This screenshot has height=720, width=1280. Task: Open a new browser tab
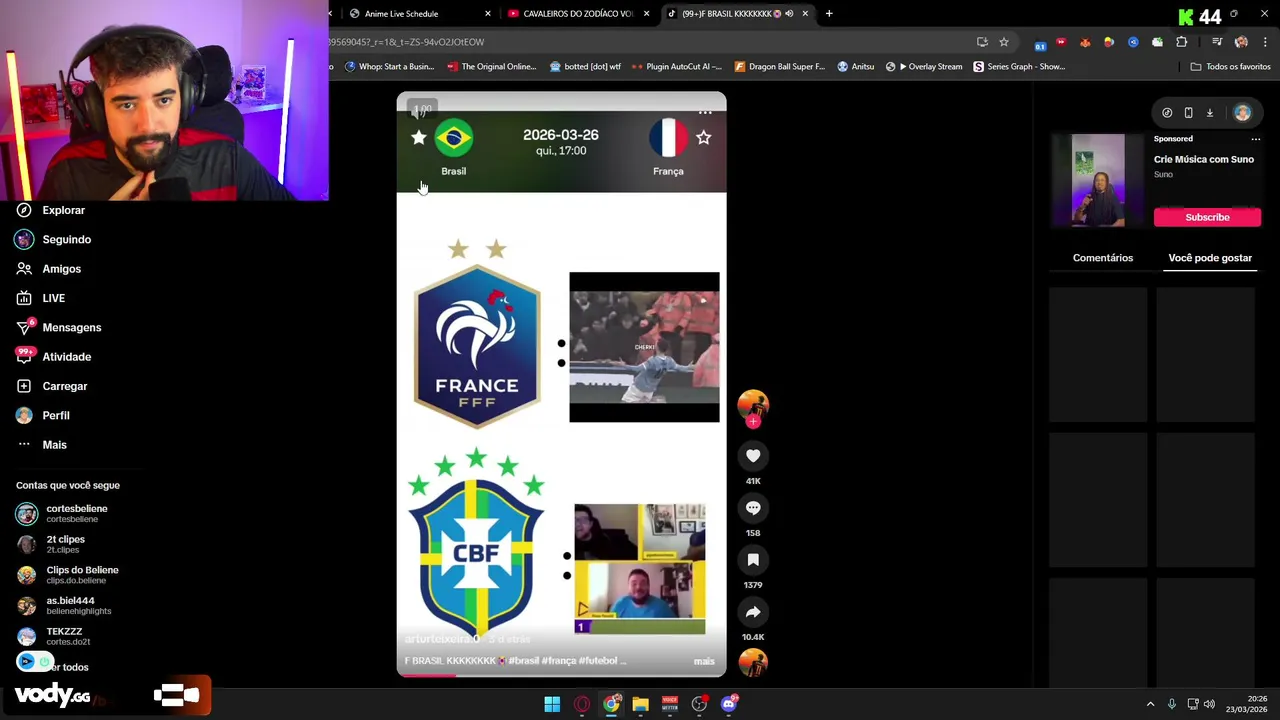[x=829, y=14]
